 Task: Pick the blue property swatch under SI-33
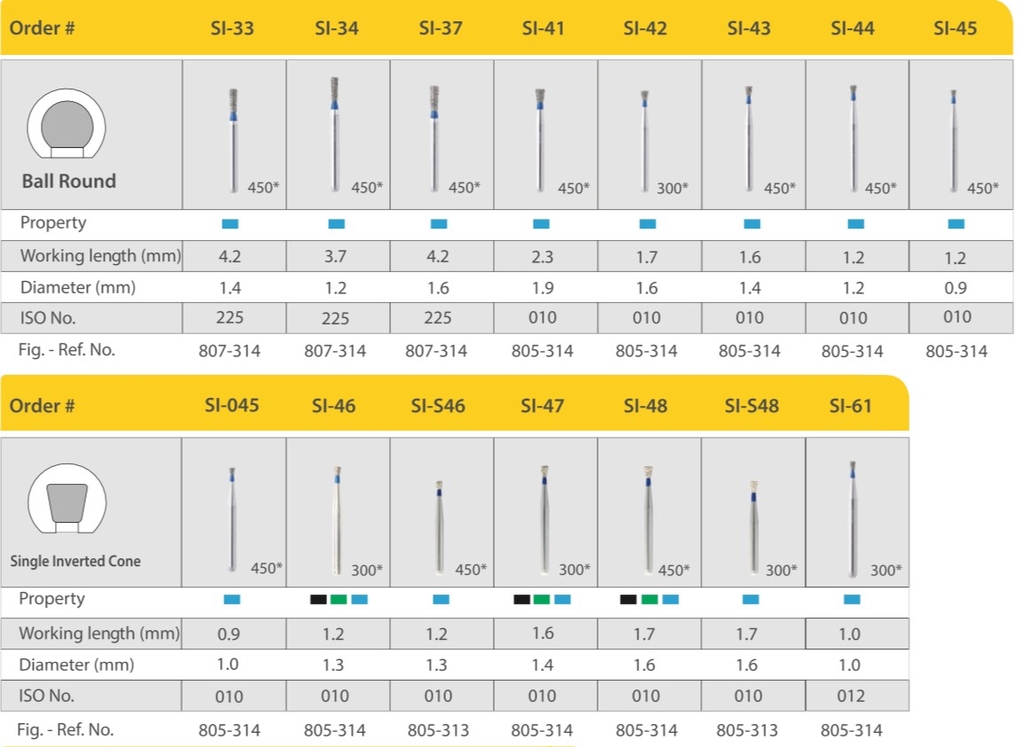[x=230, y=223]
